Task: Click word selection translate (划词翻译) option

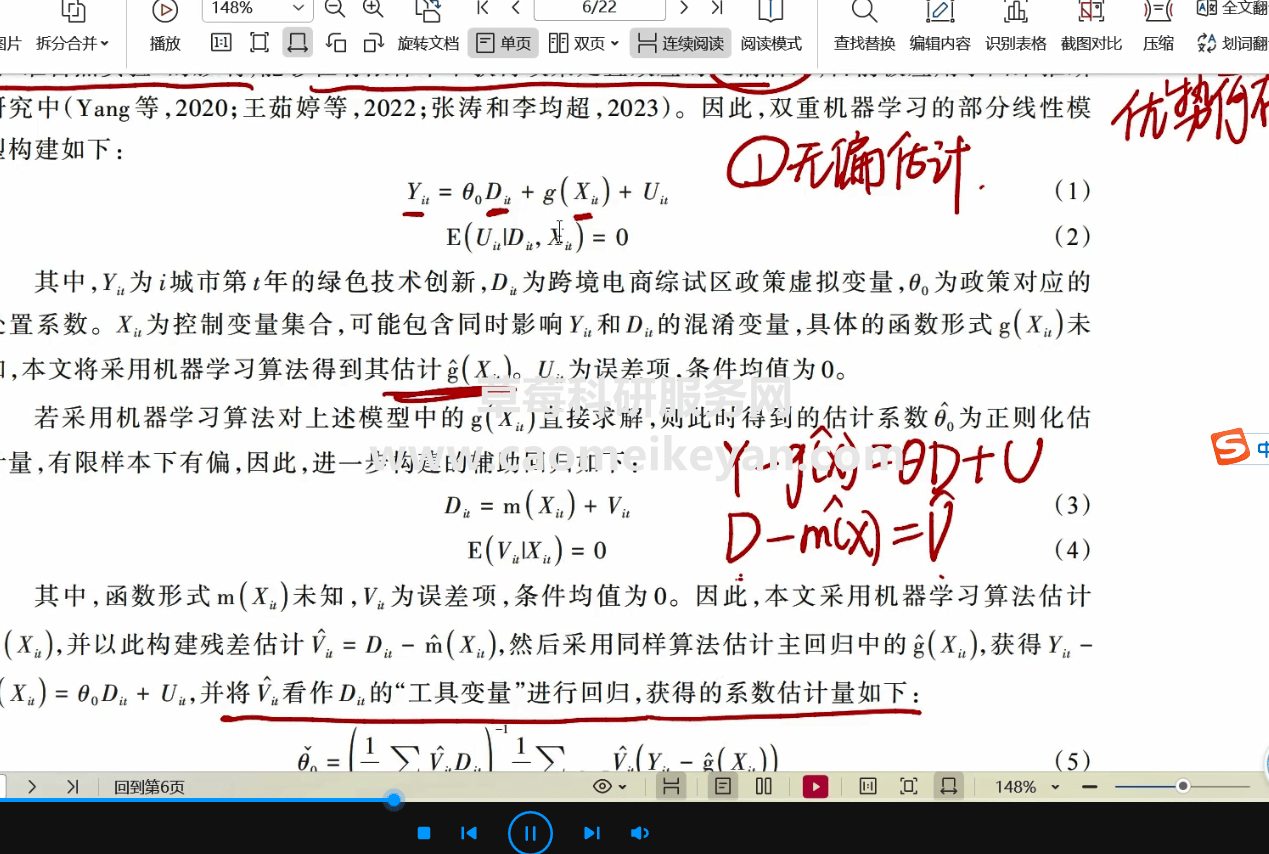Action: click(1232, 43)
